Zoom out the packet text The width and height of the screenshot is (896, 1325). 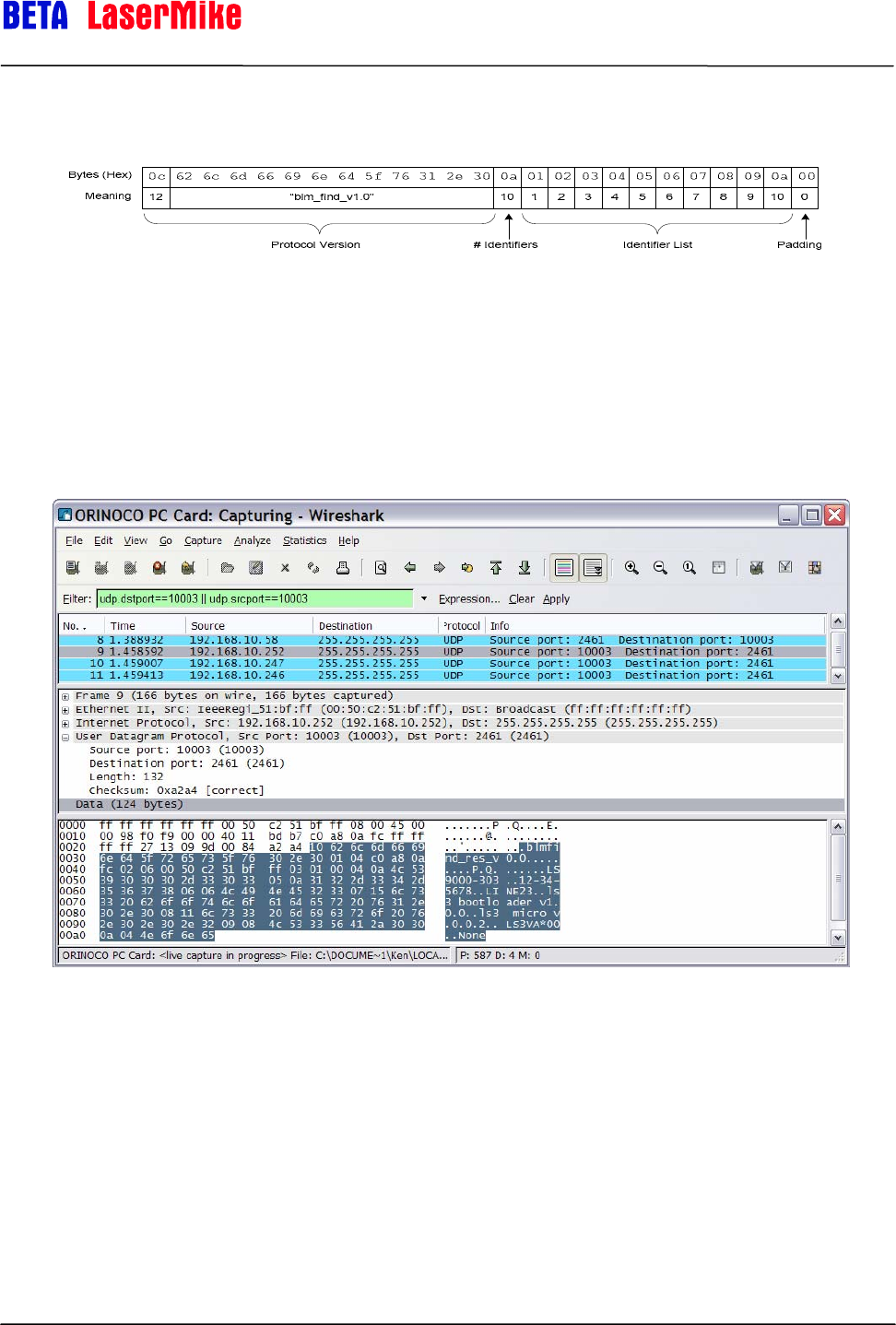660,568
